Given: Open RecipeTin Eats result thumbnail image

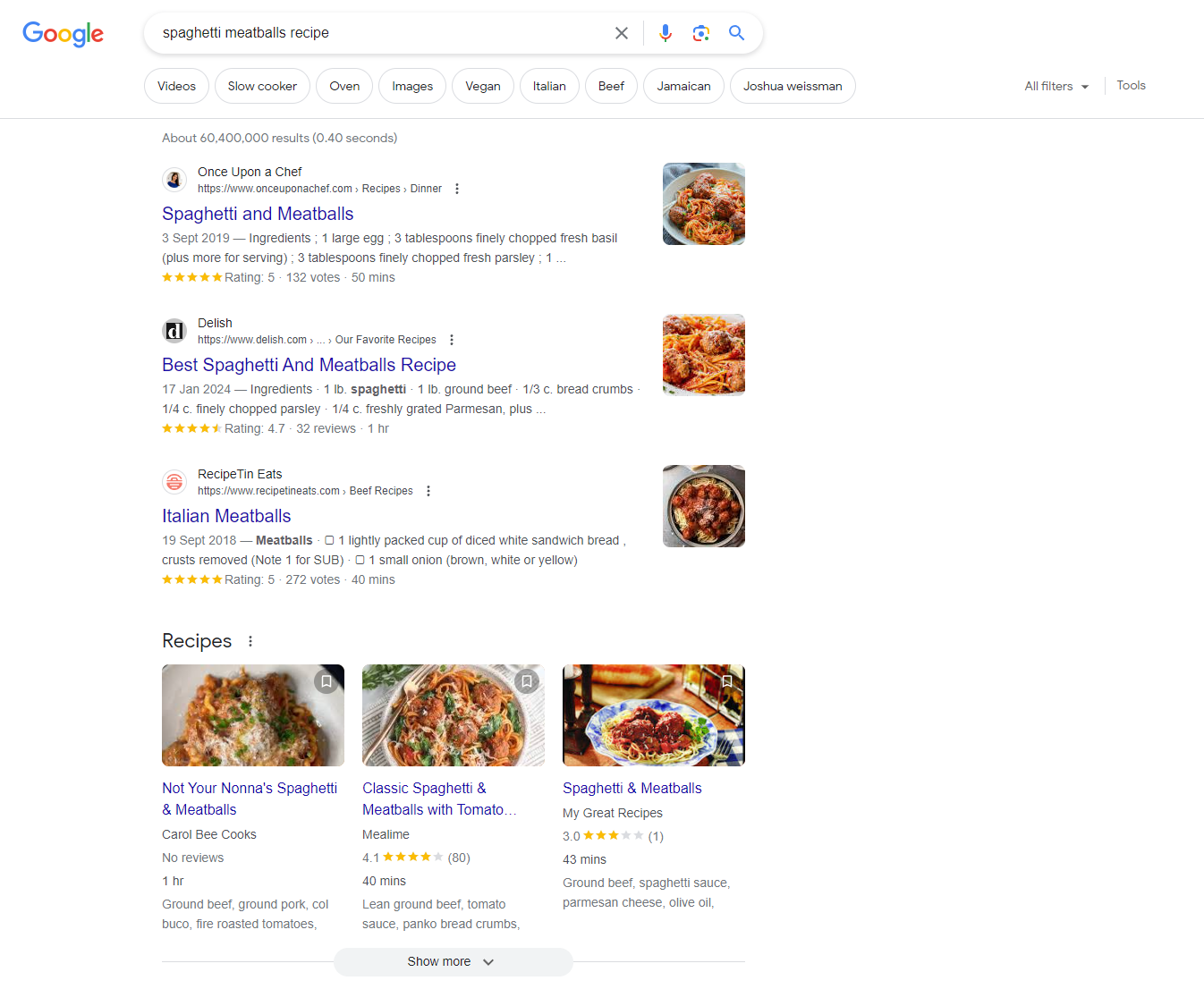Looking at the screenshot, I should (x=704, y=506).
